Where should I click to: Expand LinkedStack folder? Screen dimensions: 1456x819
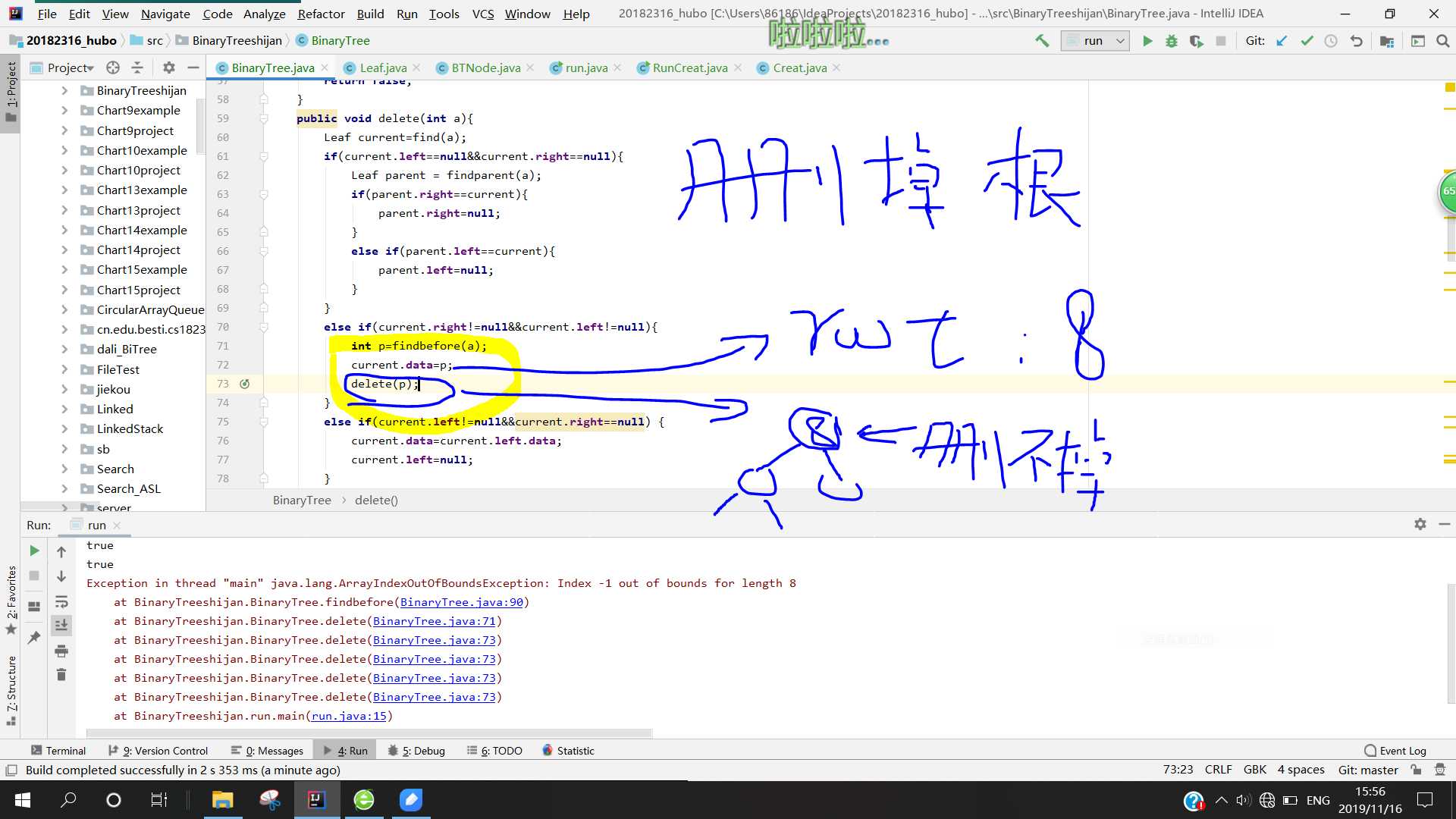tap(64, 429)
